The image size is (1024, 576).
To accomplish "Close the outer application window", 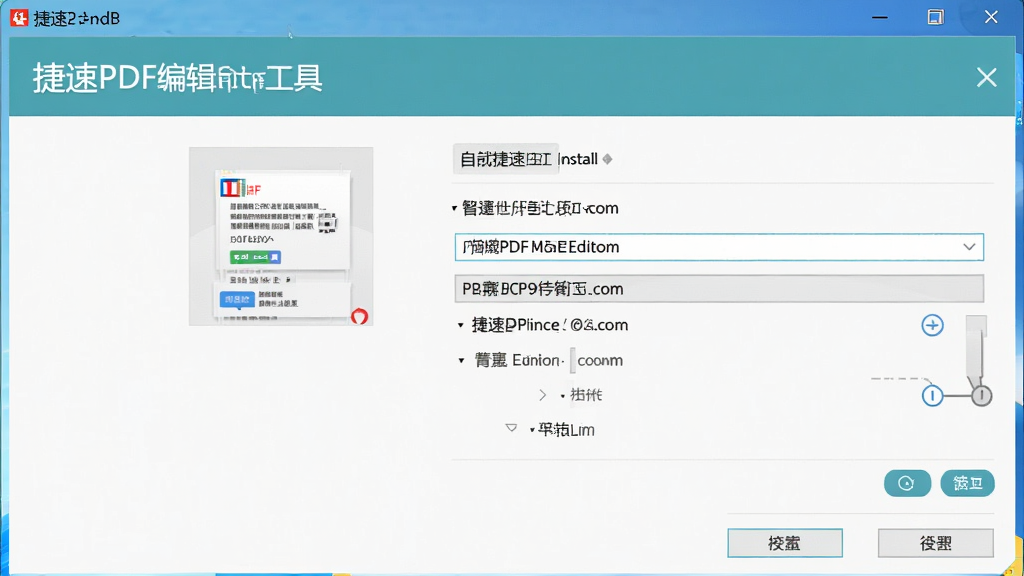I will tap(991, 18).
